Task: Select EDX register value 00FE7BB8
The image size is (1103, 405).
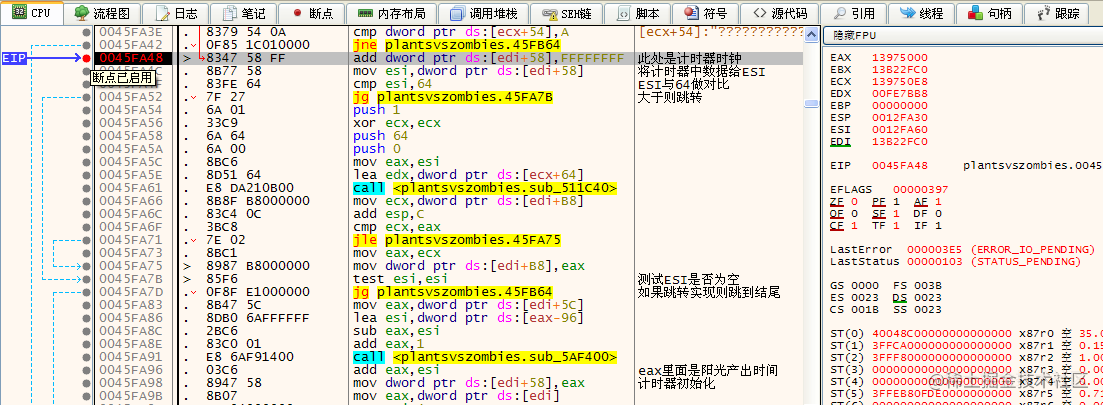Action: coord(900,92)
